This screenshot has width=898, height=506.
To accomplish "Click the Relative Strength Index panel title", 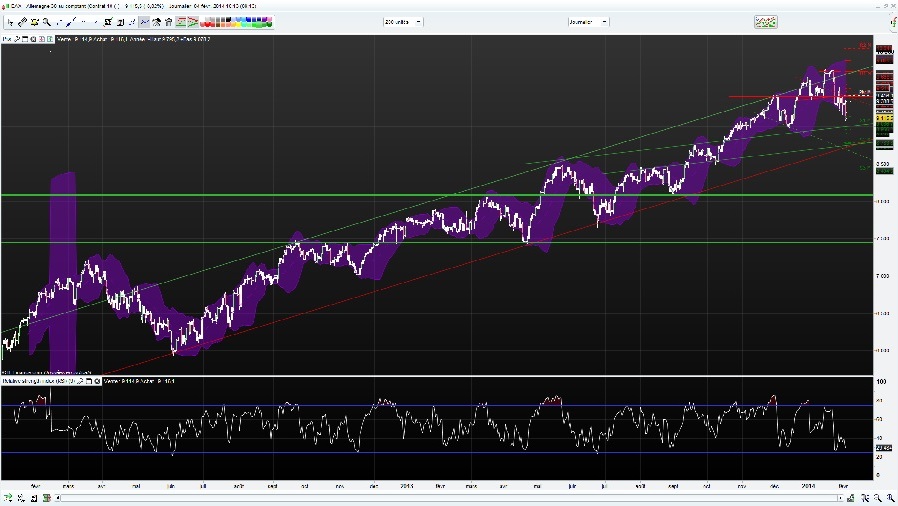I will (x=38, y=381).
